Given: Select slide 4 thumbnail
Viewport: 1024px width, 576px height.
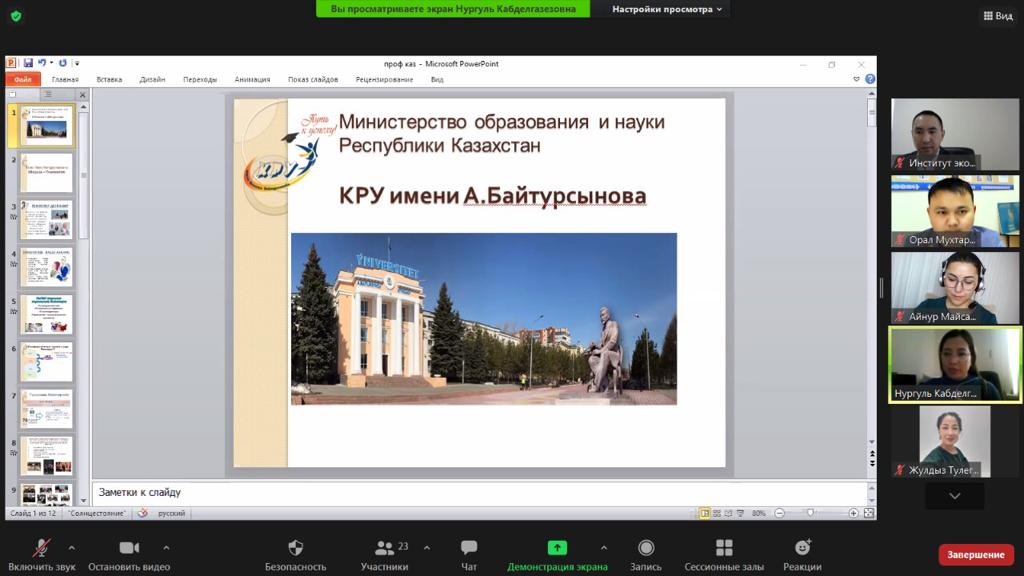Looking at the screenshot, I should click(46, 266).
